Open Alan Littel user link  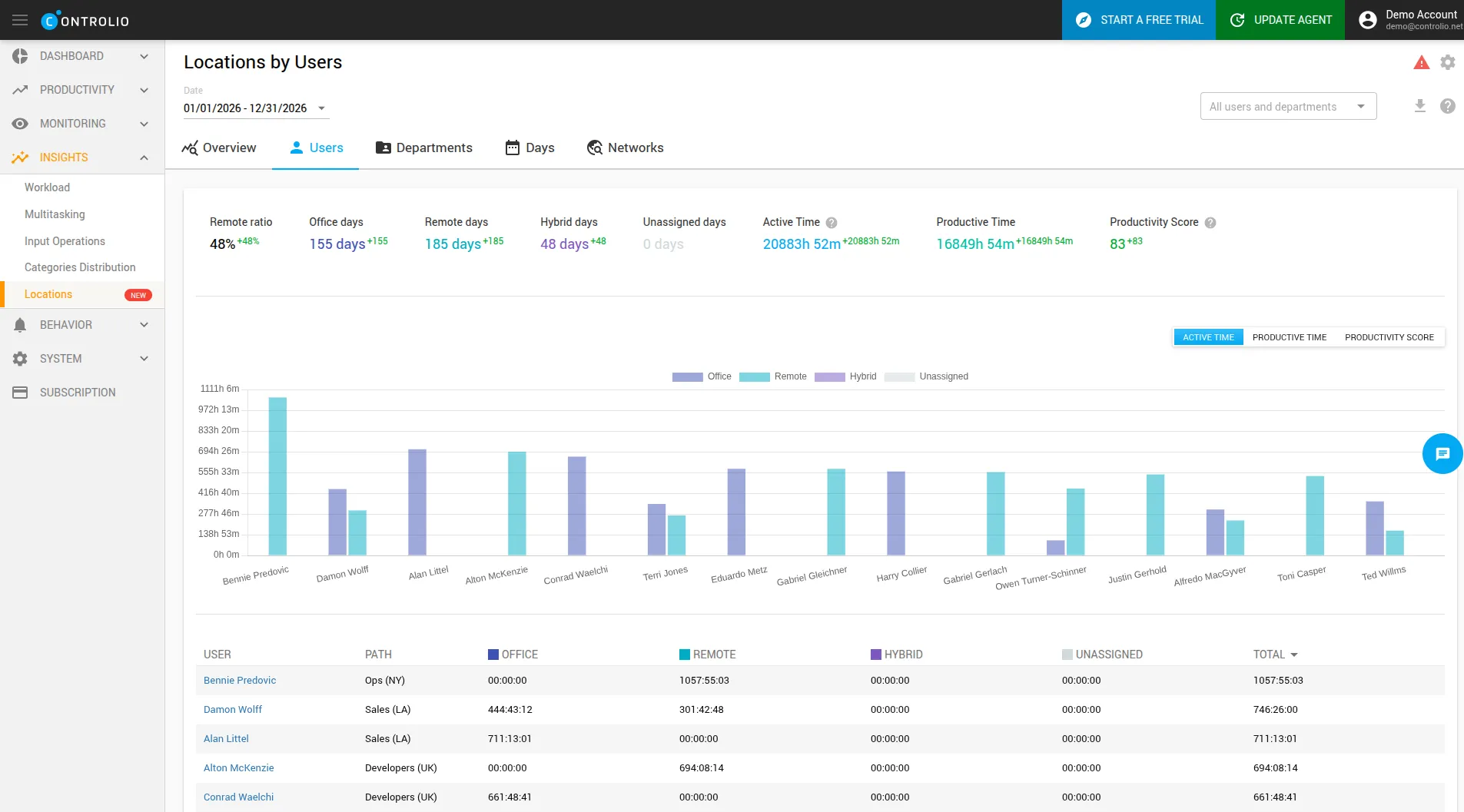point(226,739)
